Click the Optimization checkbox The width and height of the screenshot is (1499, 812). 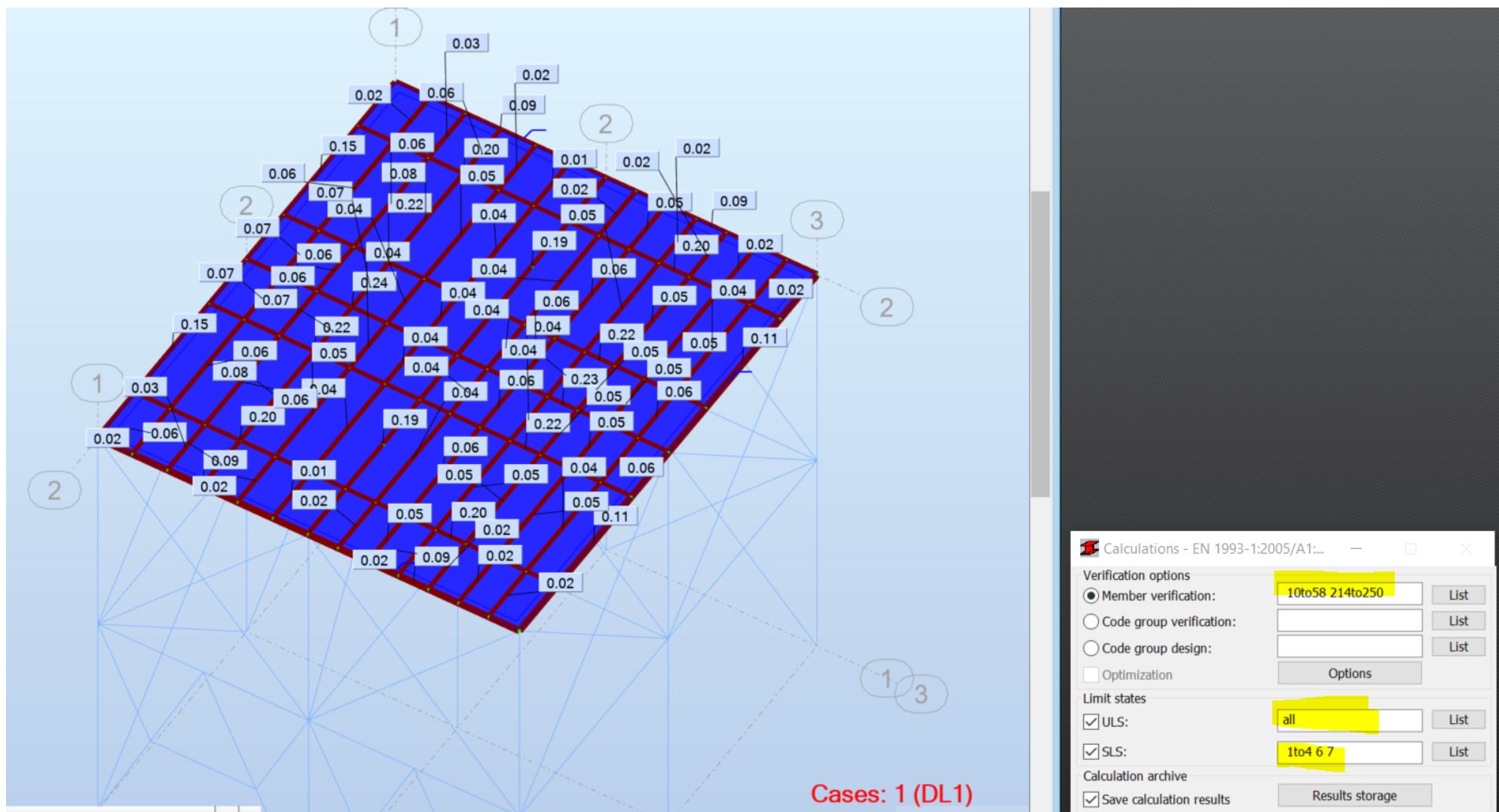pyautogui.click(x=1091, y=674)
